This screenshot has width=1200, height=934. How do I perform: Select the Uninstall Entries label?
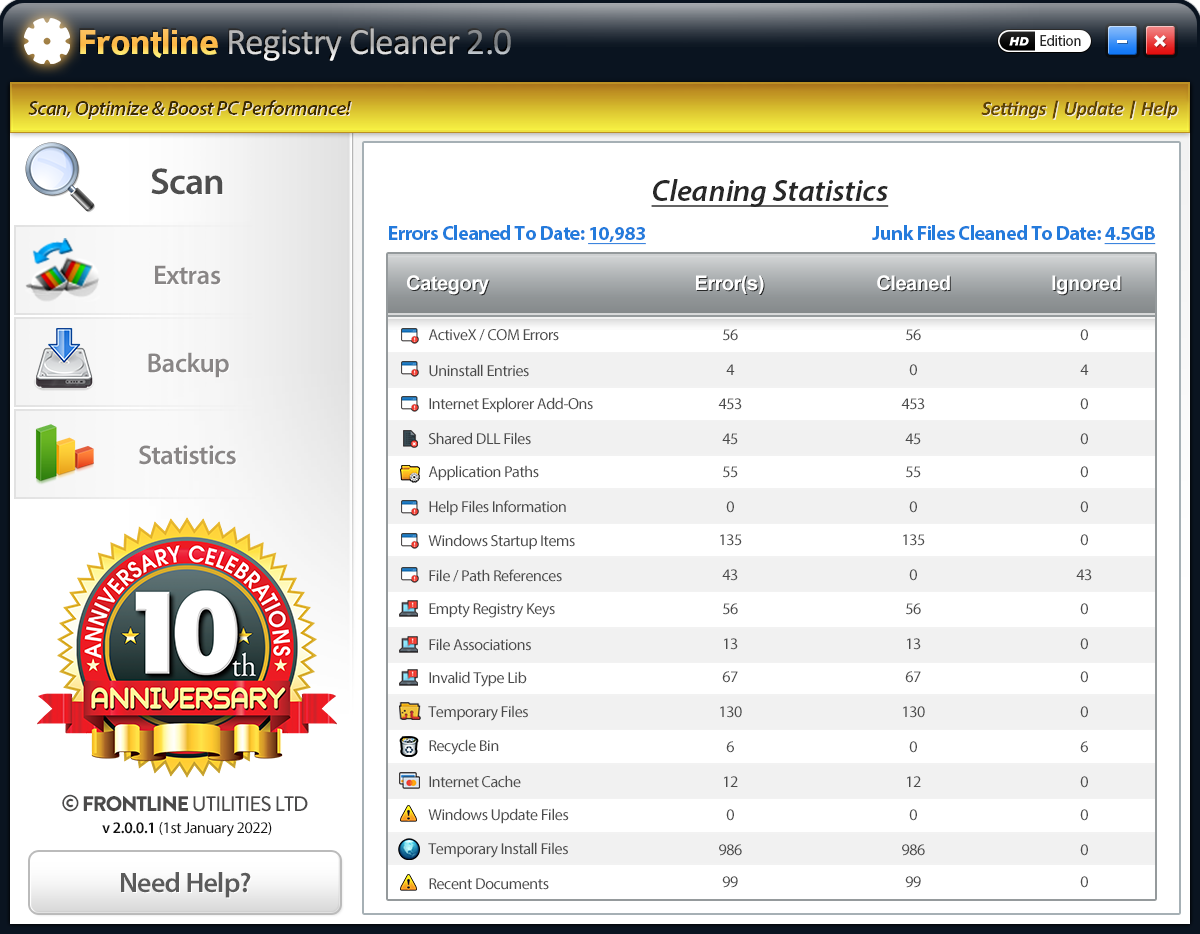(x=478, y=370)
